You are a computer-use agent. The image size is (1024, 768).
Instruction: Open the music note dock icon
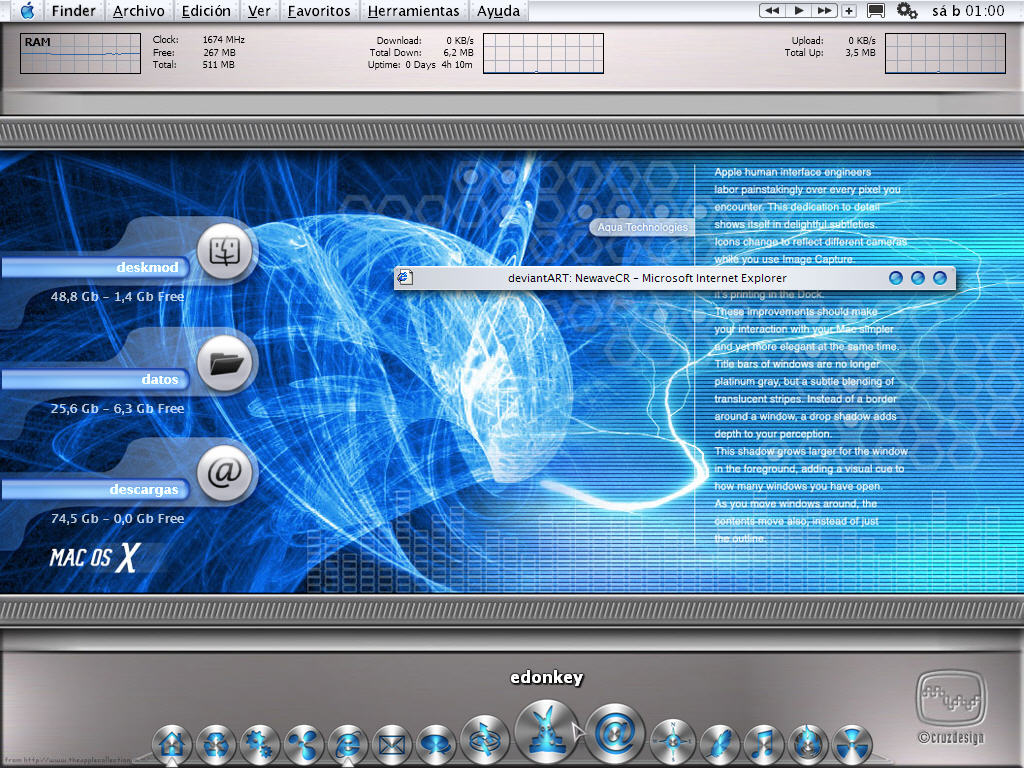[763, 744]
